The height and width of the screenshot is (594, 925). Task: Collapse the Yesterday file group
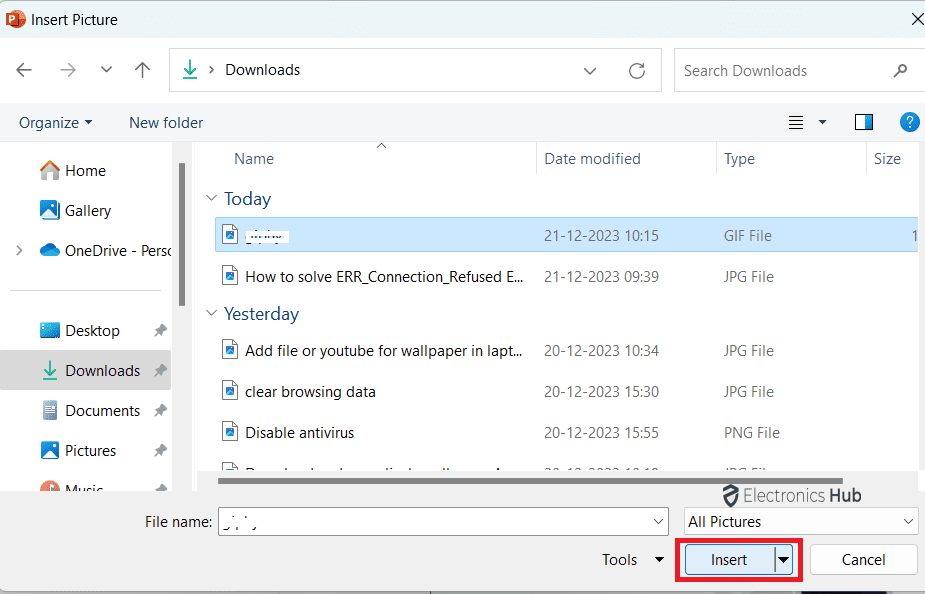[211, 314]
